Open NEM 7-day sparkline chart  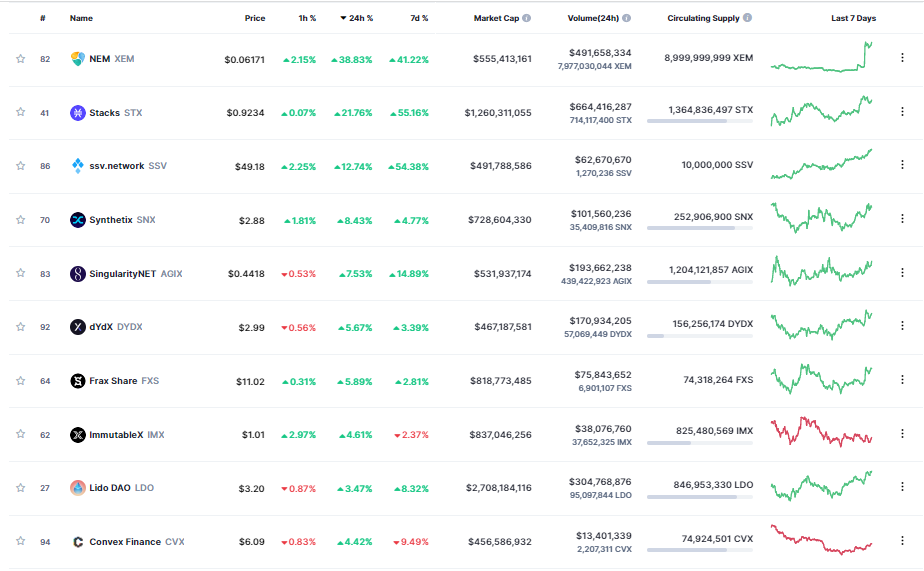(x=821, y=57)
